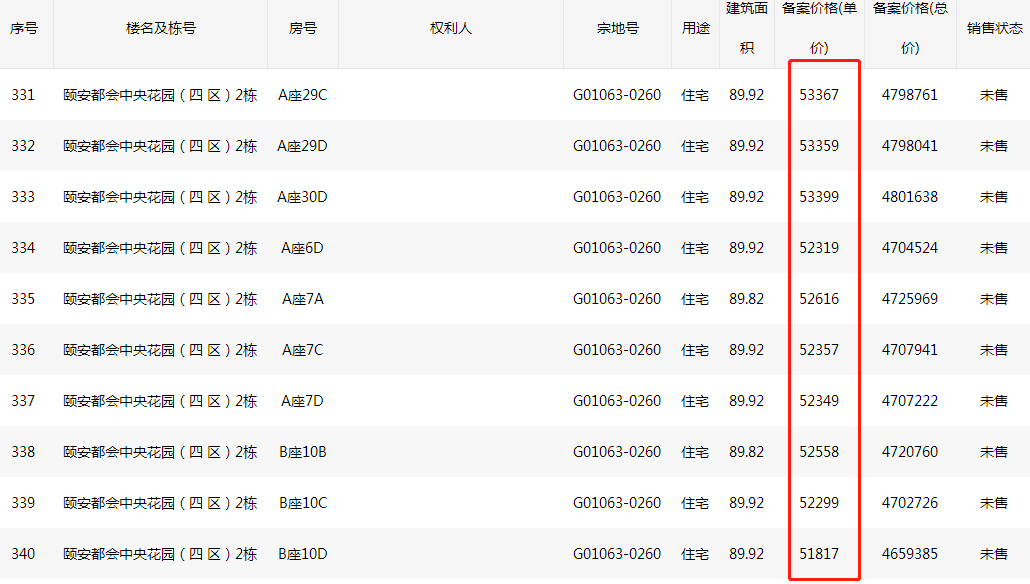
Task: Click room number A座7A
Action: click(302, 299)
